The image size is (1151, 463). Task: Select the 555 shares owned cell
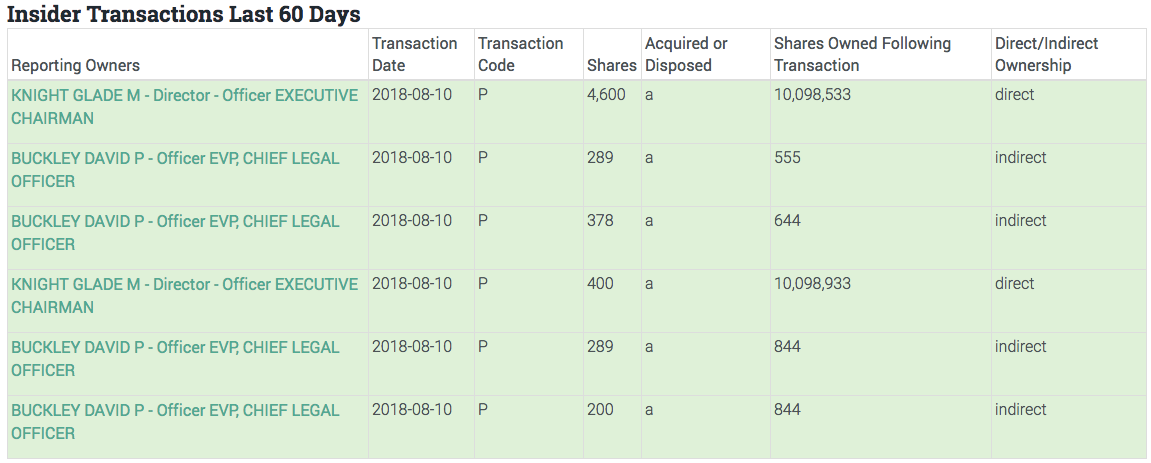(787, 158)
